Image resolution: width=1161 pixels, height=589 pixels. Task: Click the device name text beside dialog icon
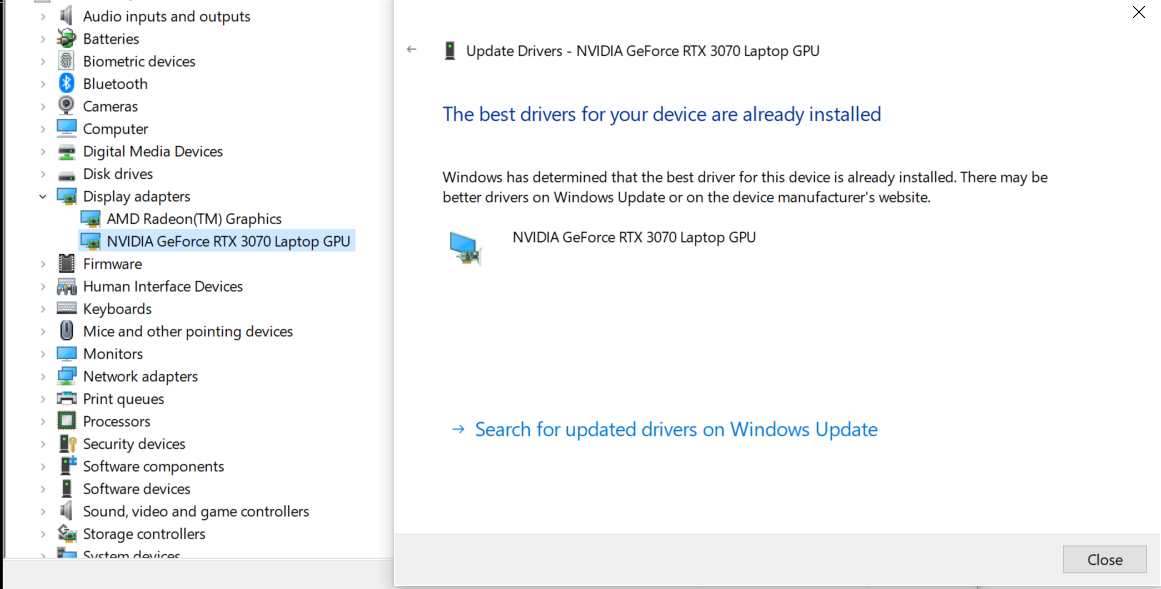pyautogui.click(x=634, y=237)
